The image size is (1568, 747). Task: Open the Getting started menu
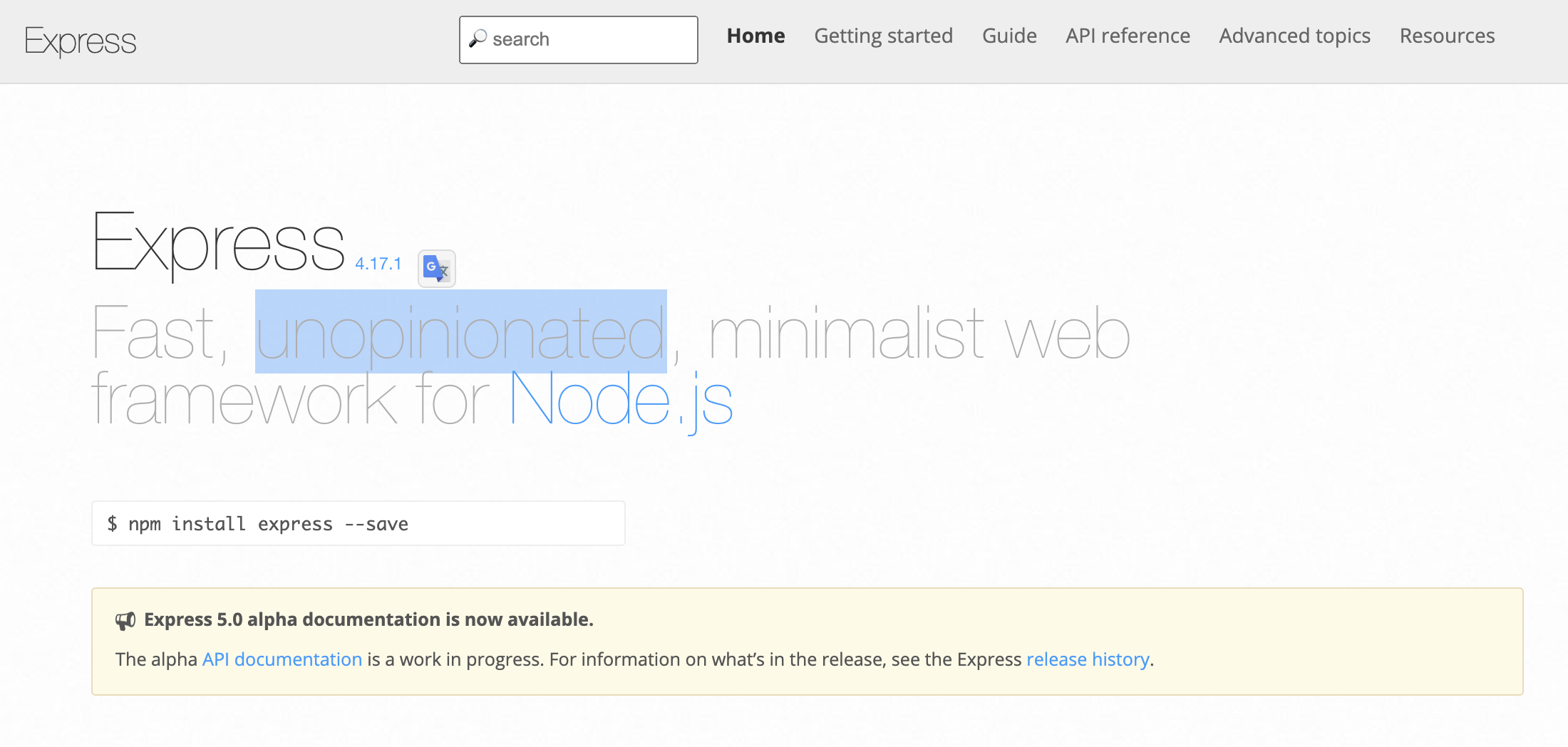(884, 36)
